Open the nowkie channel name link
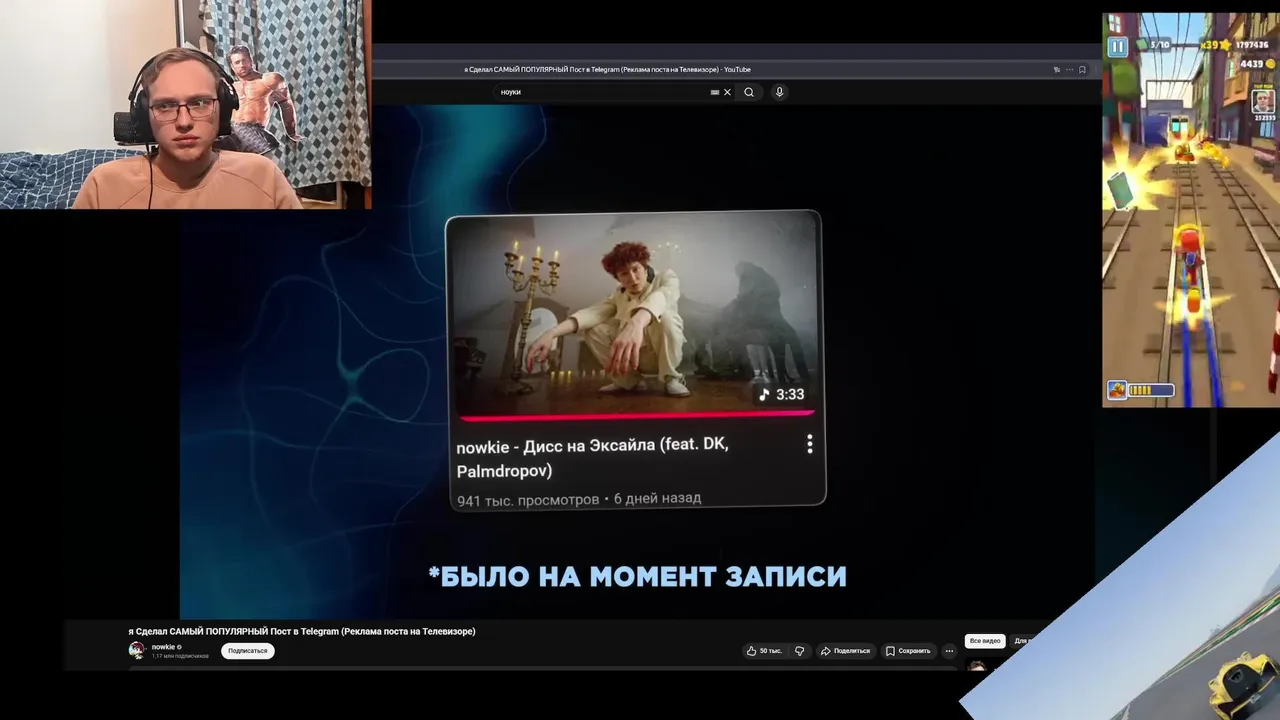Screen dimensions: 1280x720 click(163, 647)
